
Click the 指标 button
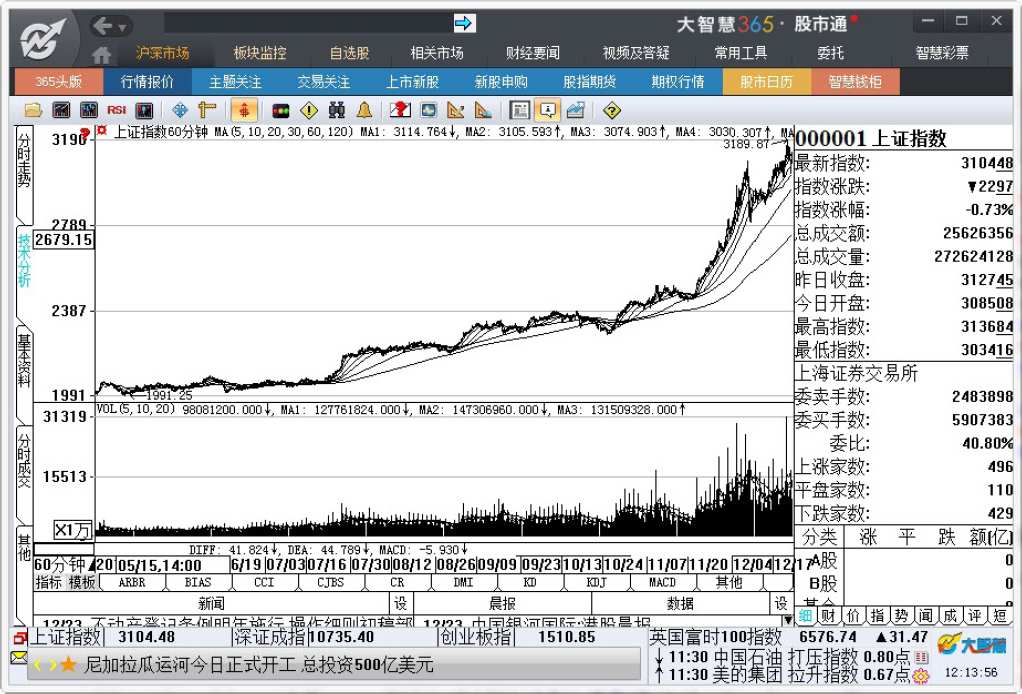click(x=49, y=582)
